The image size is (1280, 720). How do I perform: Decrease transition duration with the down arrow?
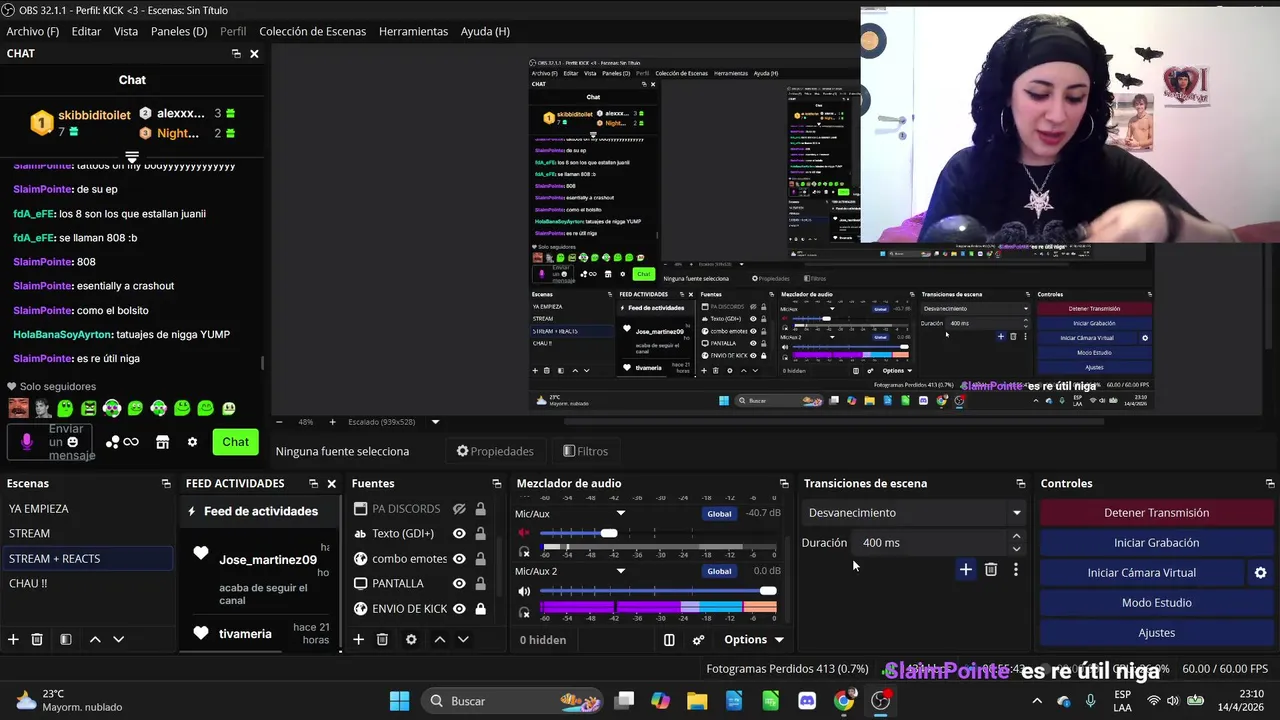coord(1016,549)
